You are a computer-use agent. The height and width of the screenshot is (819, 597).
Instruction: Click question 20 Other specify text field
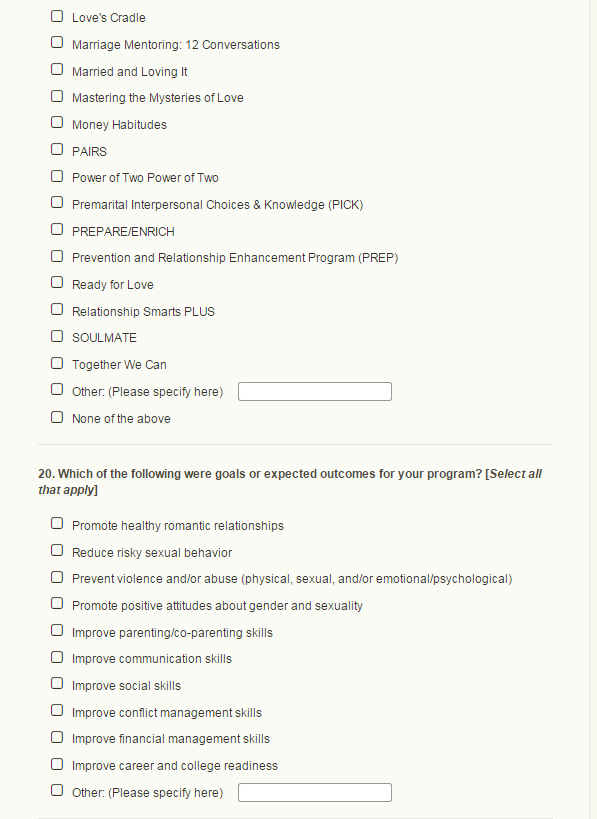(315, 792)
